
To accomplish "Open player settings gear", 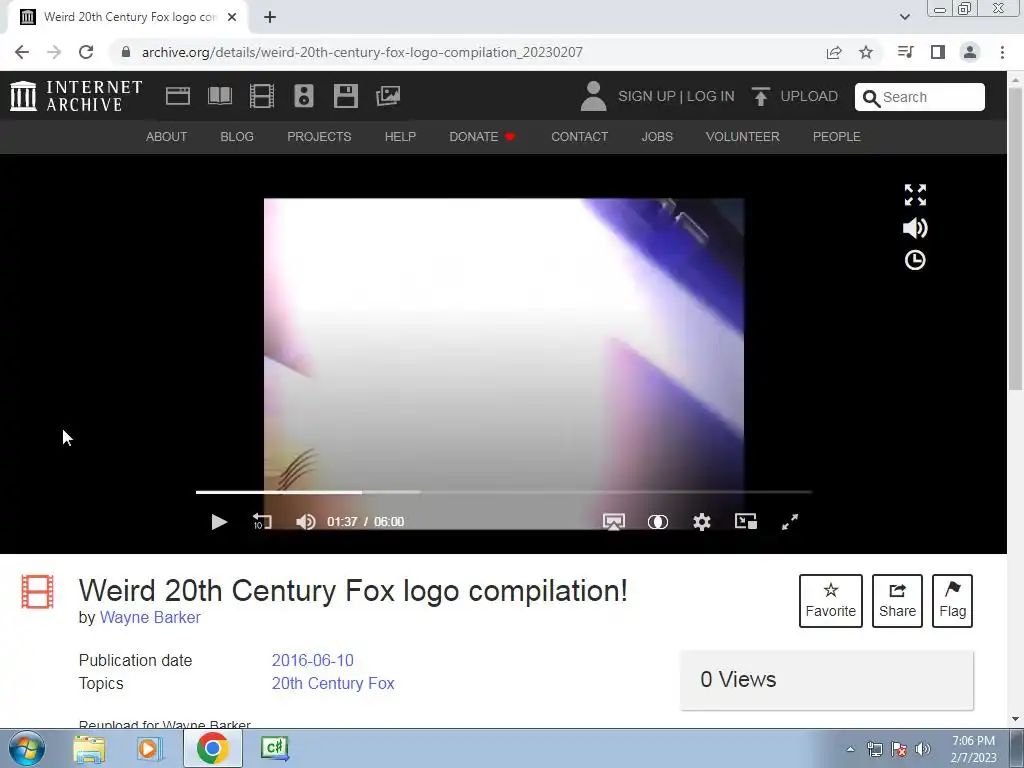I will coord(701,522).
